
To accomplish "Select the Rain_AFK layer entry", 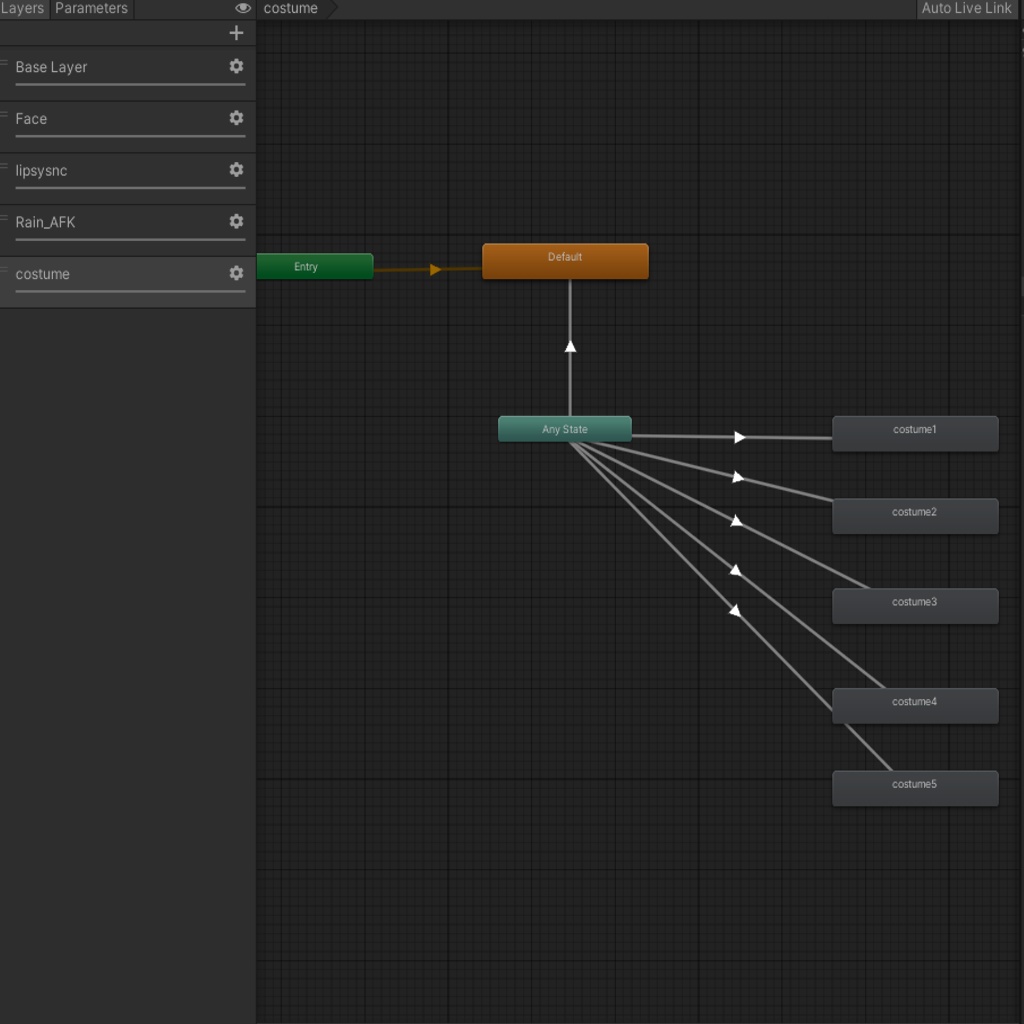I will pos(46,222).
